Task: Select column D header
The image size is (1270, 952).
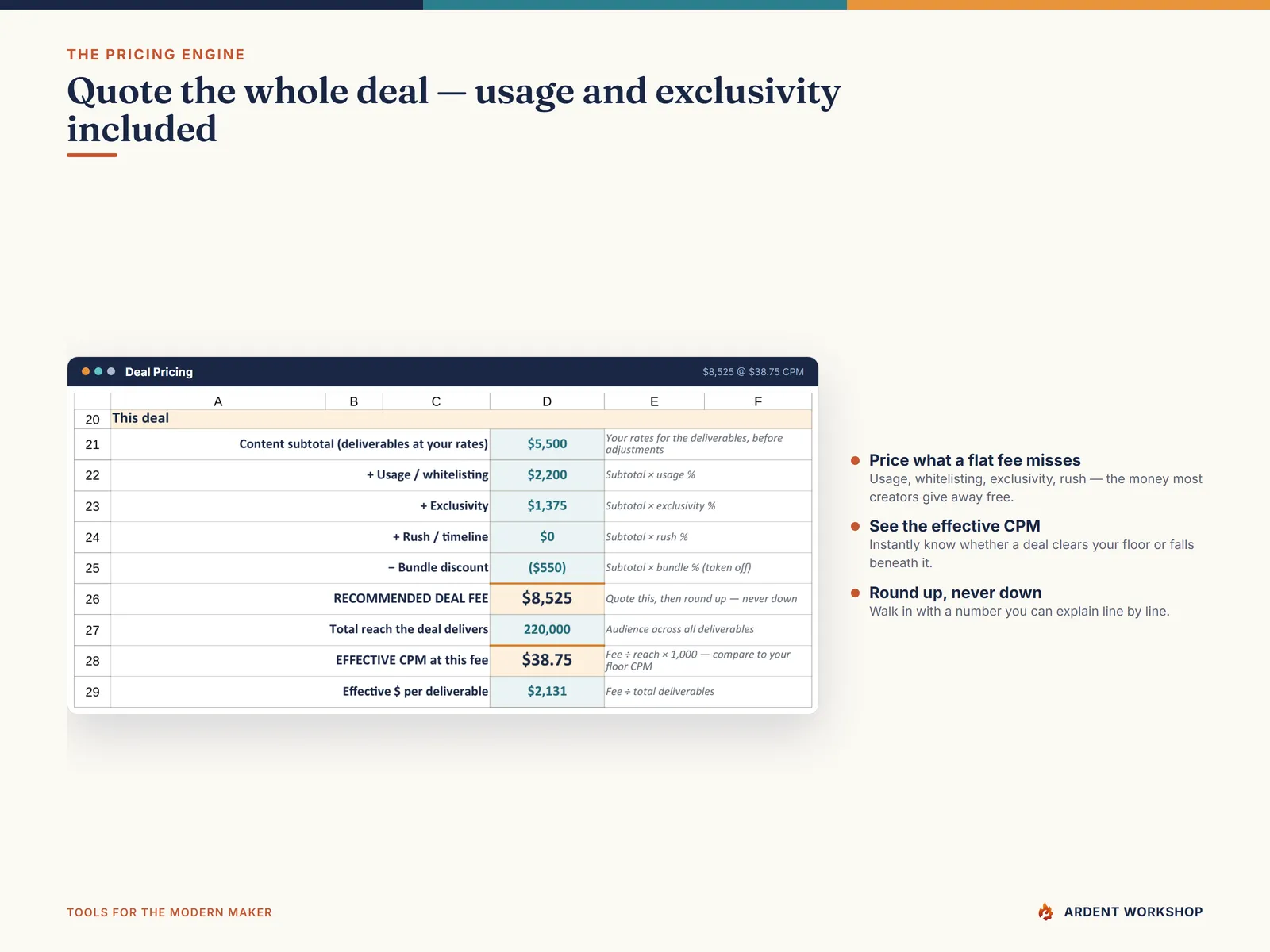Action: (547, 401)
